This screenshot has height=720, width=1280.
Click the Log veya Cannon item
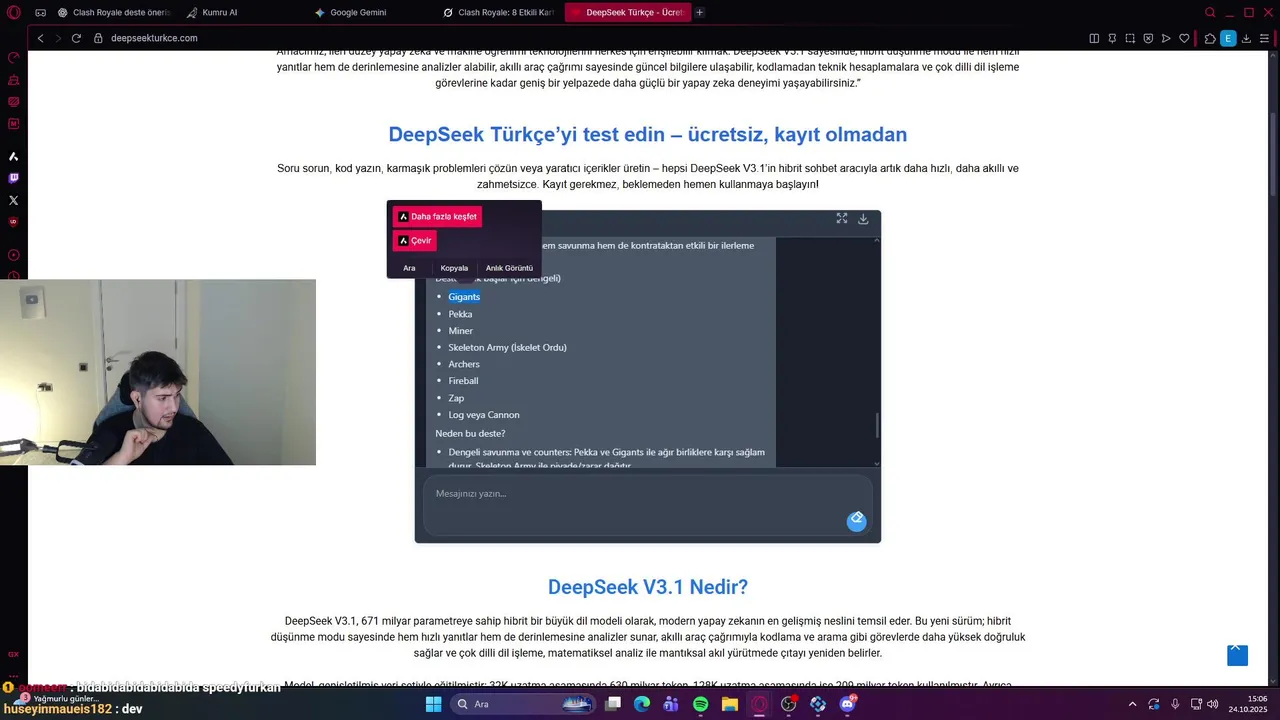484,415
